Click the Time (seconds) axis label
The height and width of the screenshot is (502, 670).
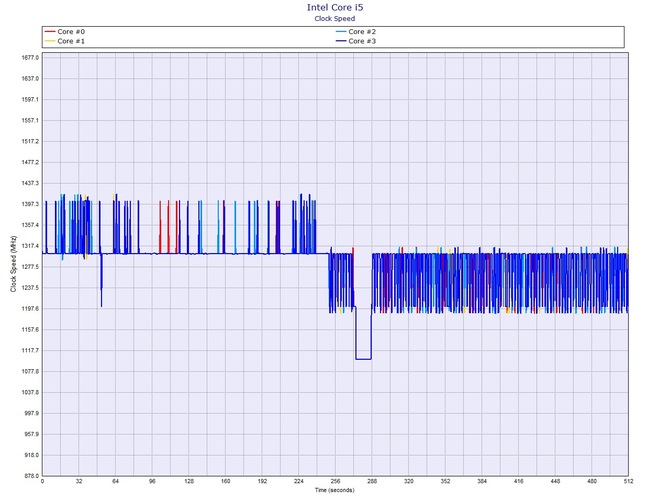[x=335, y=490]
